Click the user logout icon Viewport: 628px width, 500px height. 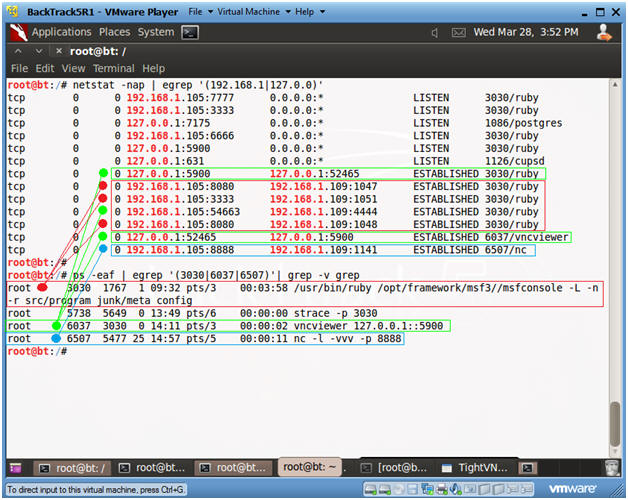(604, 32)
